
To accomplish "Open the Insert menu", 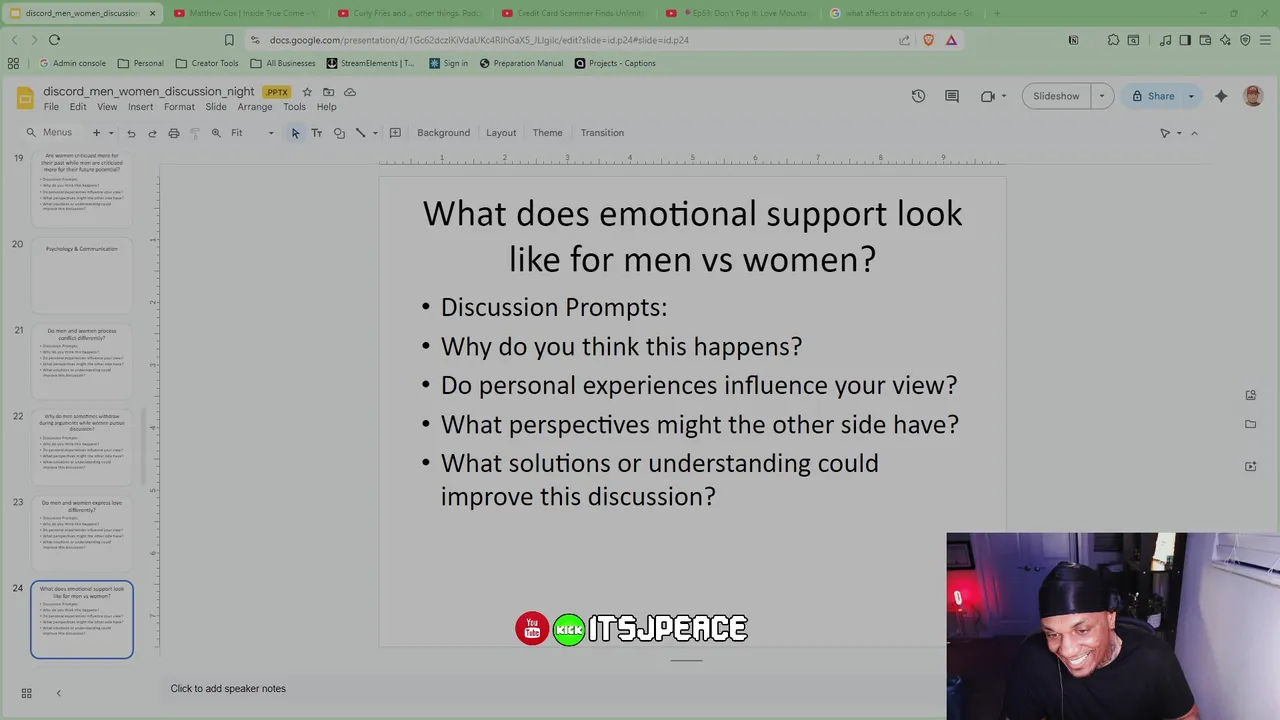I will (140, 107).
